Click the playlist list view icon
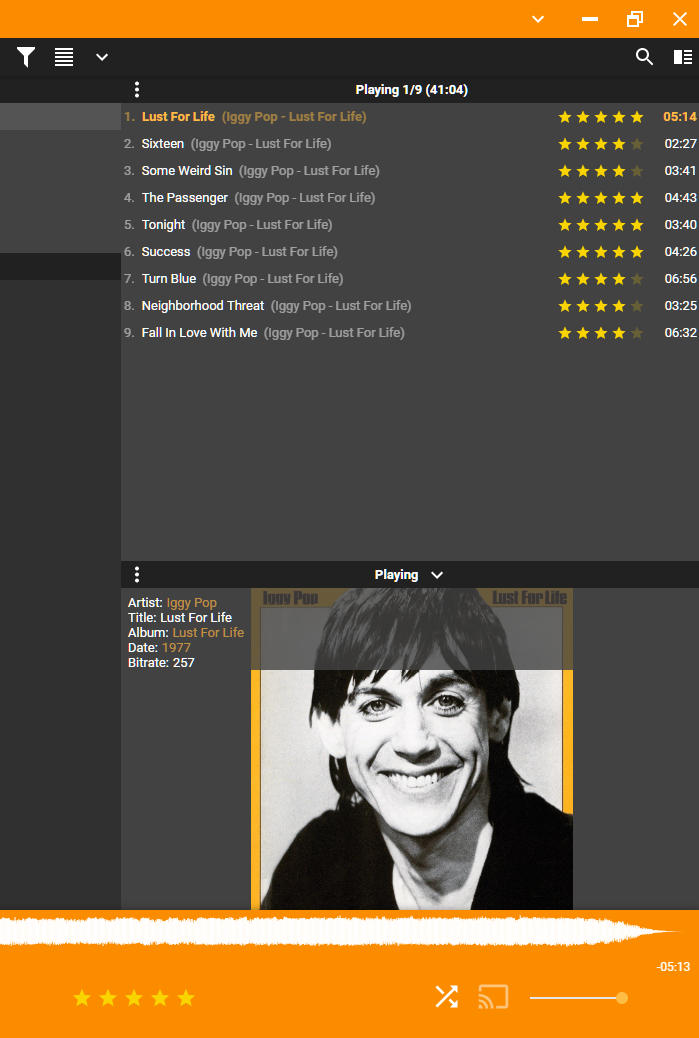Image resolution: width=699 pixels, height=1038 pixels. tap(64, 57)
